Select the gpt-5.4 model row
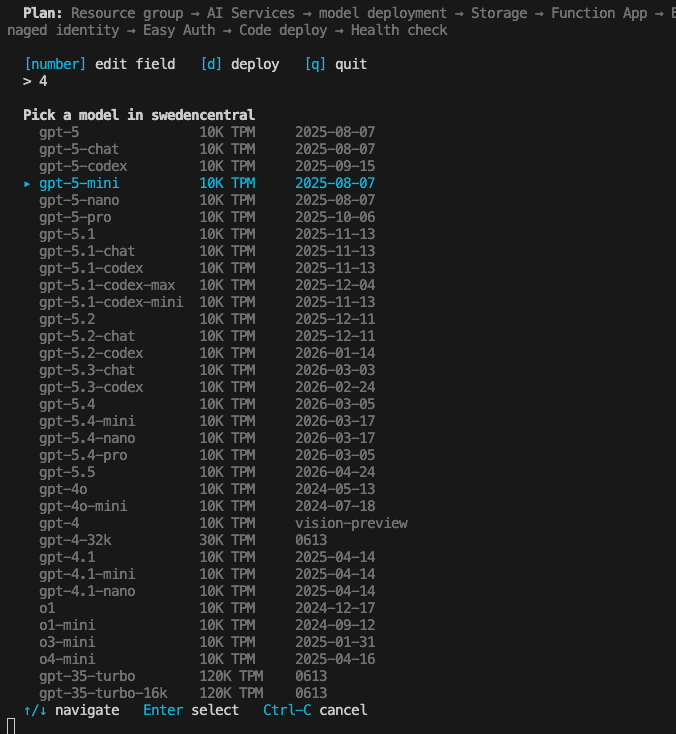 pos(207,404)
